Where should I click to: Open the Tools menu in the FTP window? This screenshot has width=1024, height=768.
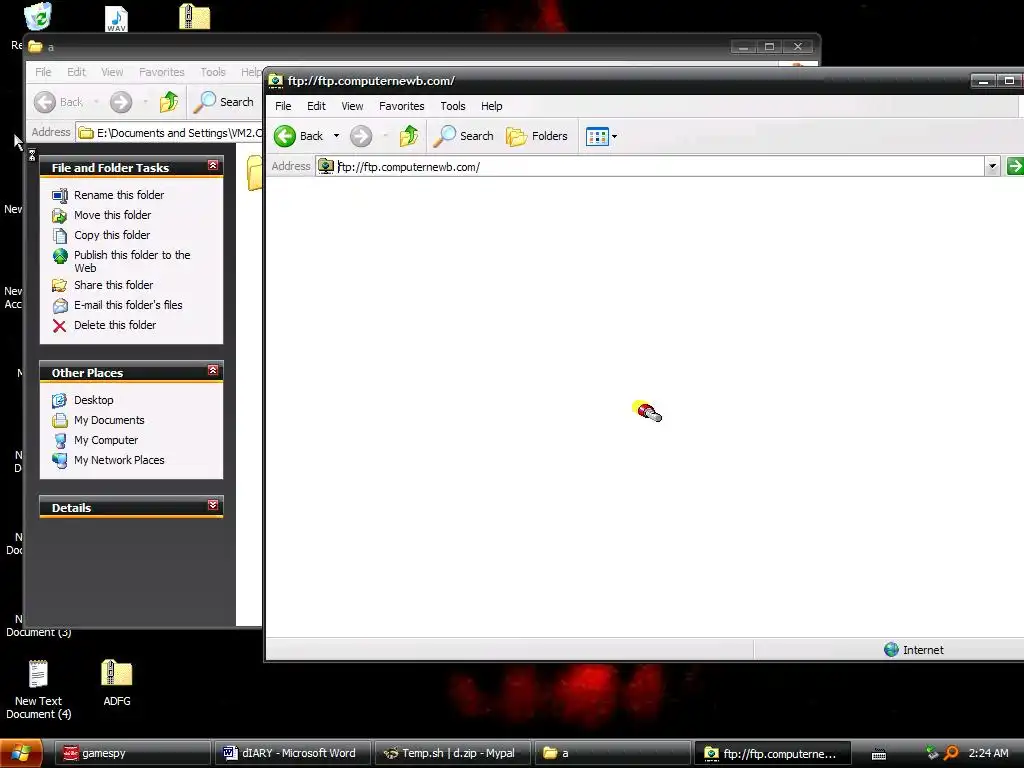[453, 106]
